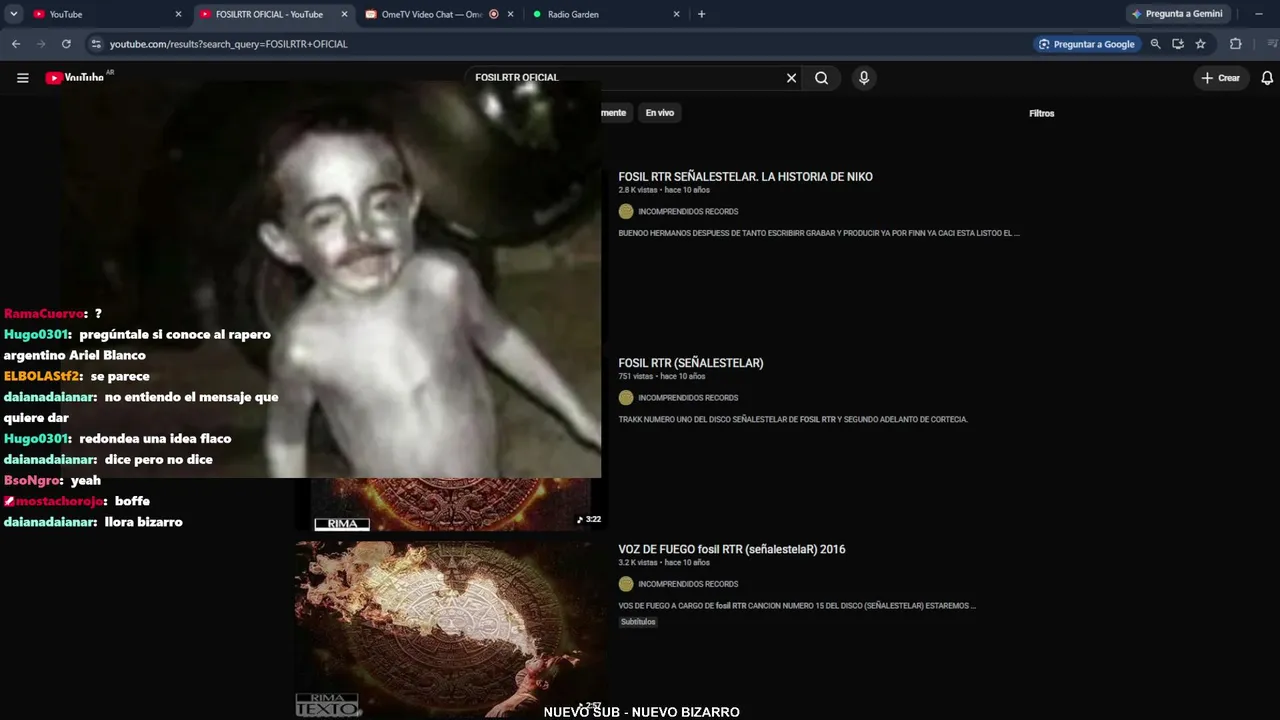
Task: Click chat message 'llora bizarro'
Action: (143, 522)
